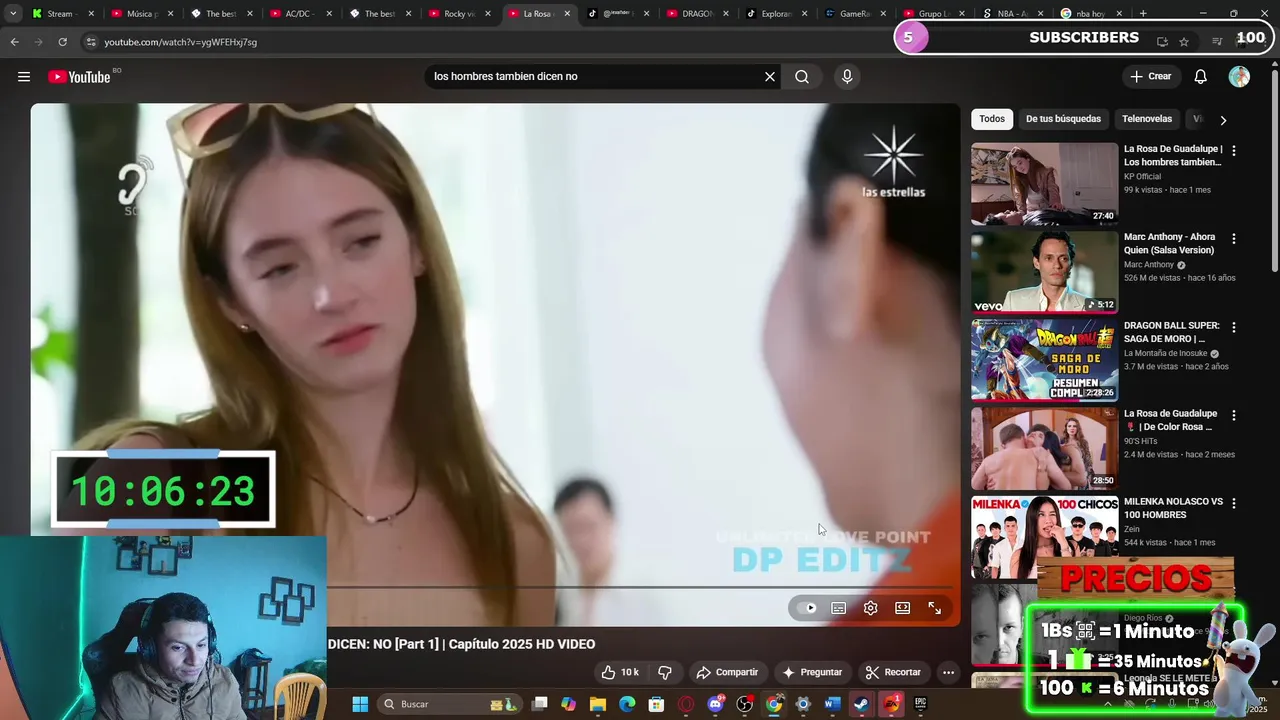Show more filter chips with the right arrow

tap(1223, 120)
